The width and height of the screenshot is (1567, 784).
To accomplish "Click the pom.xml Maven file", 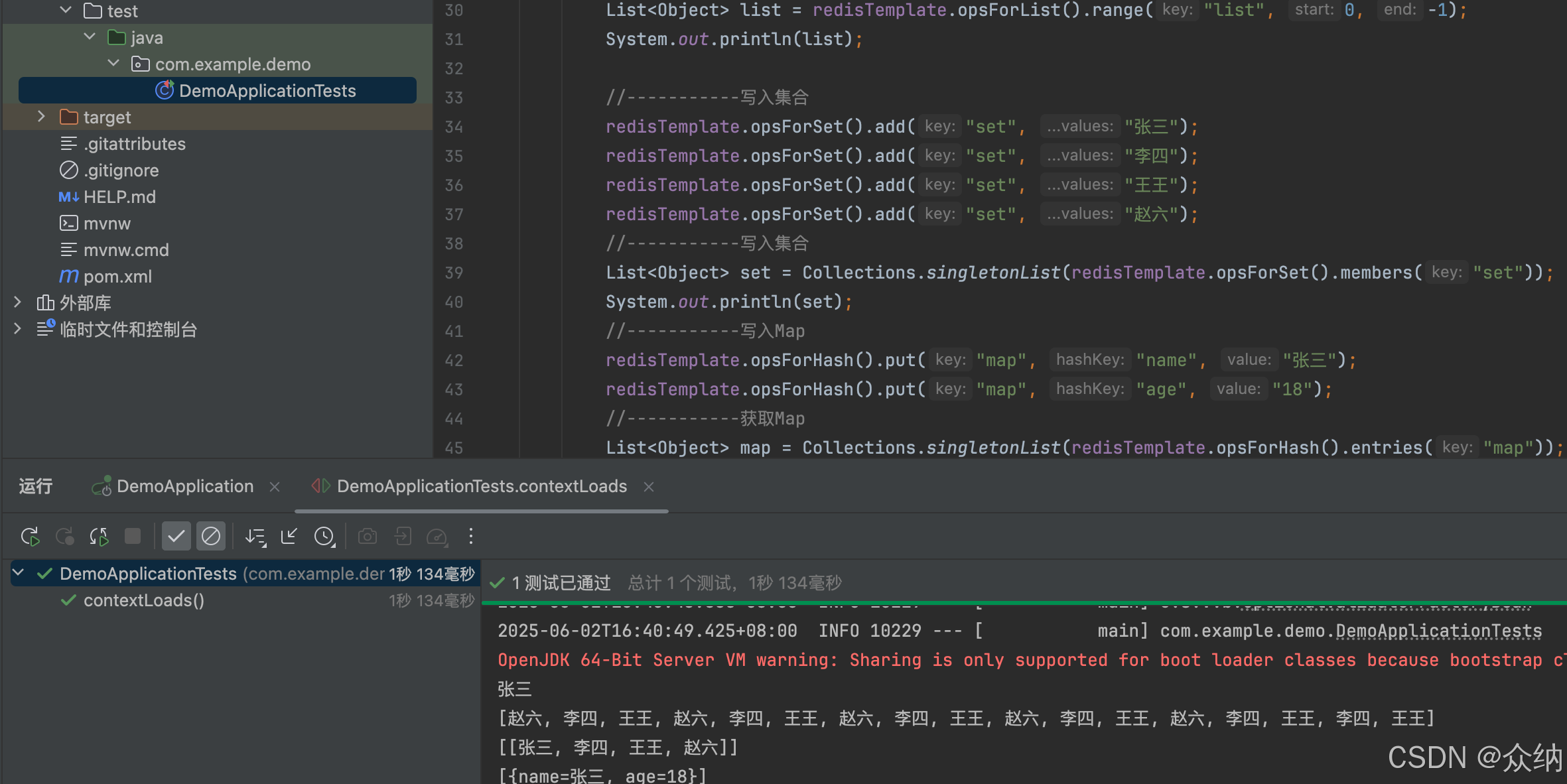I will [117, 277].
